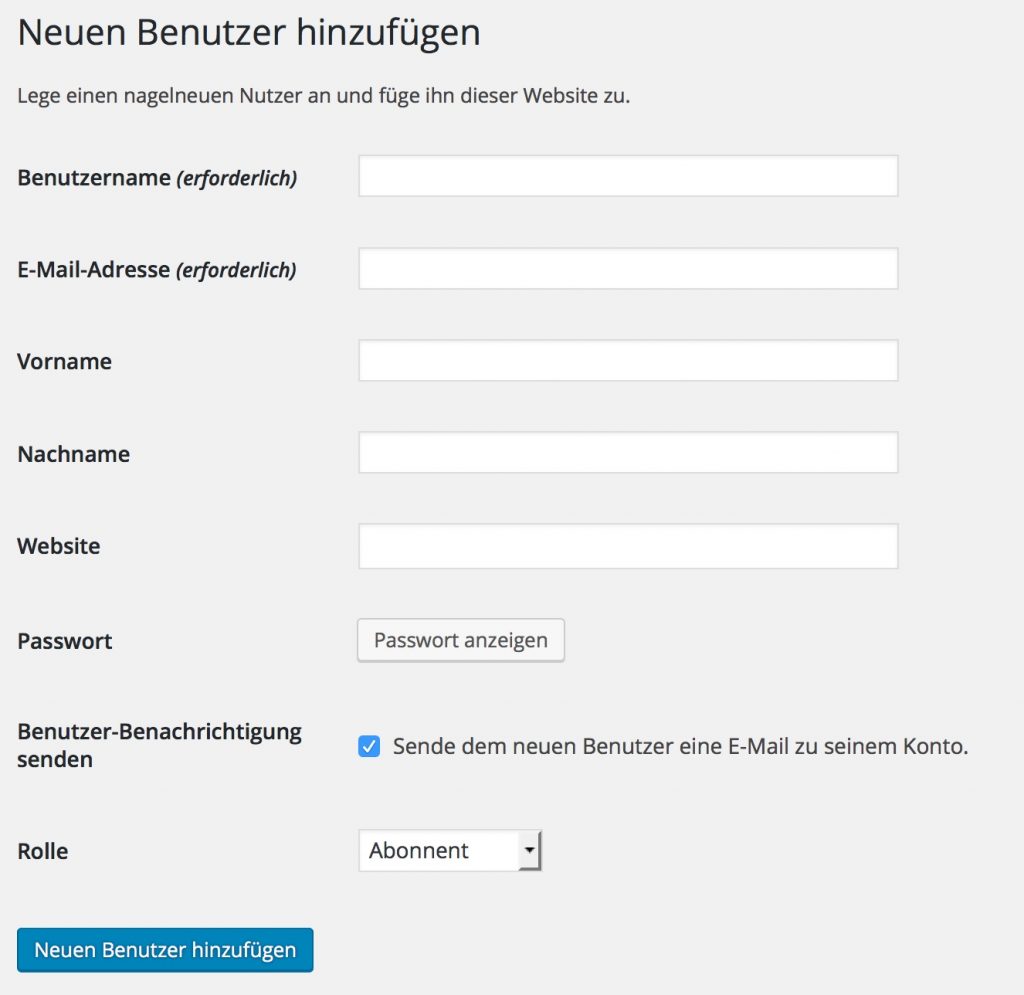1024x995 pixels.
Task: Click the Rolle label
Action: 42,851
